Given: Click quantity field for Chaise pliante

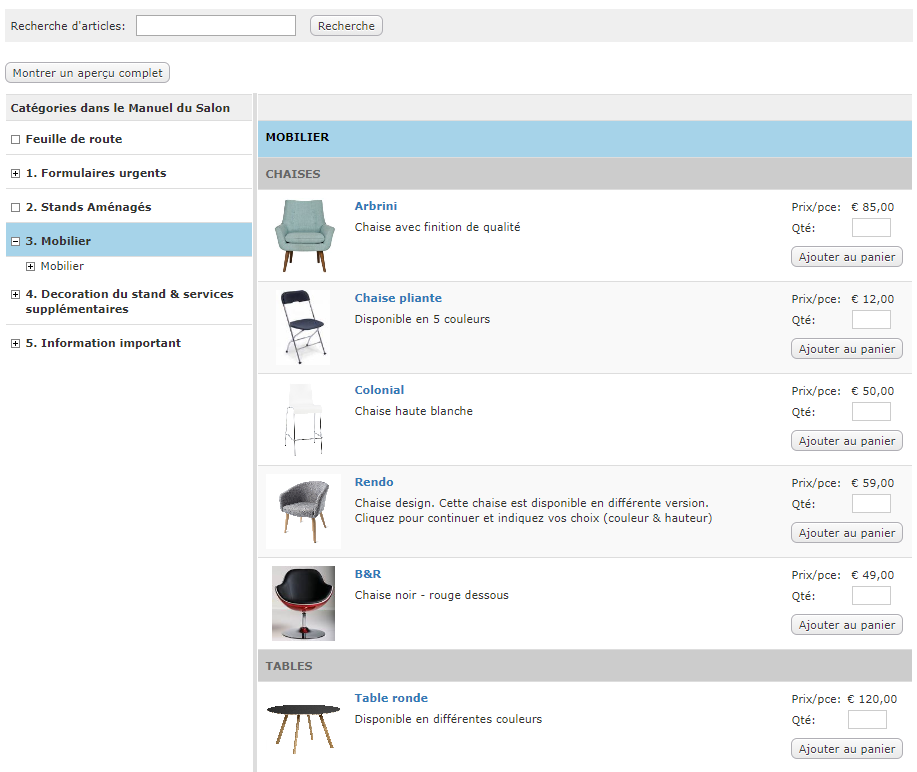Looking at the screenshot, I should pyautogui.click(x=871, y=320).
